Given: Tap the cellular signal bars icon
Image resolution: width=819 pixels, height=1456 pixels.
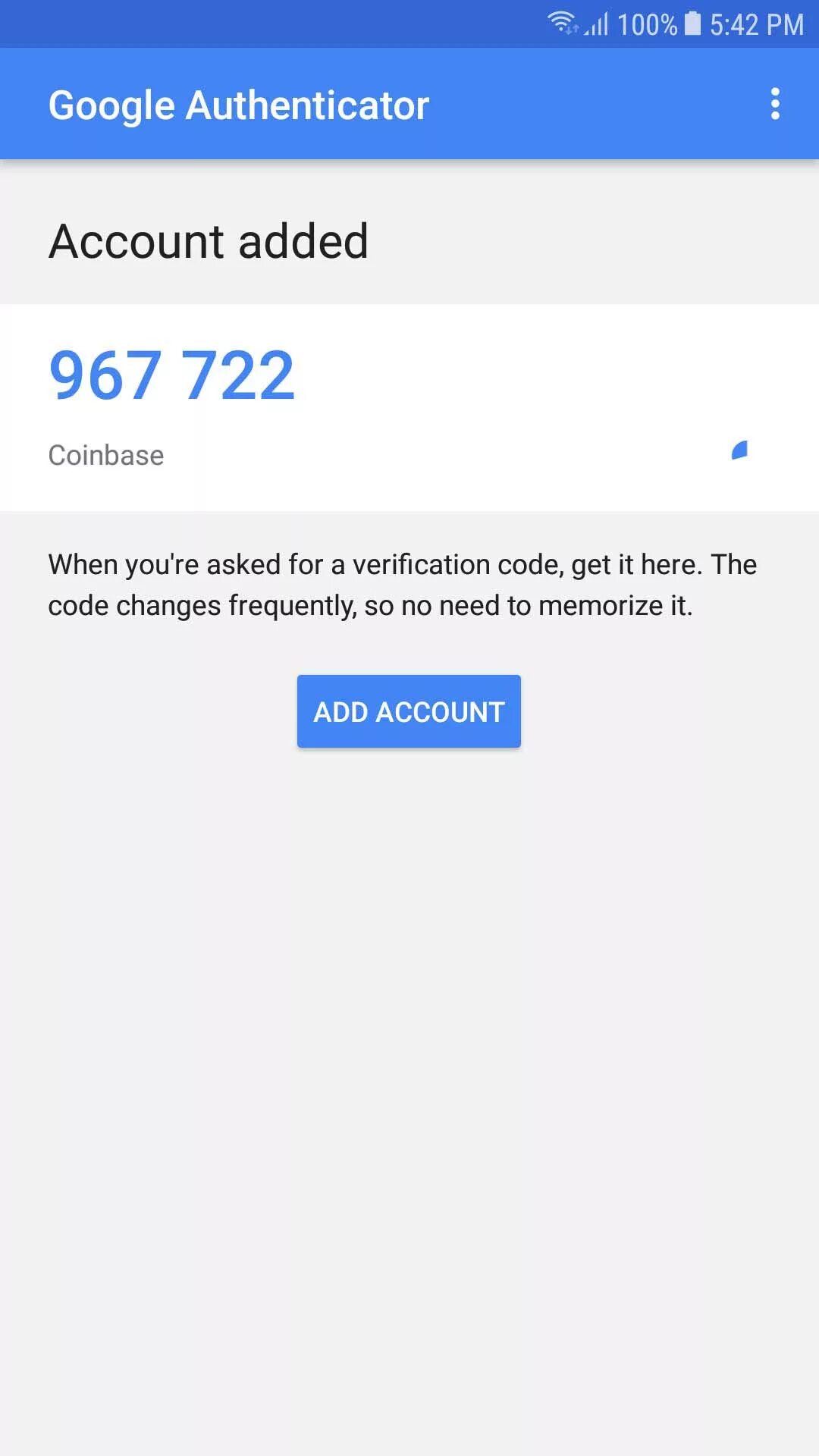Looking at the screenshot, I should click(x=597, y=24).
